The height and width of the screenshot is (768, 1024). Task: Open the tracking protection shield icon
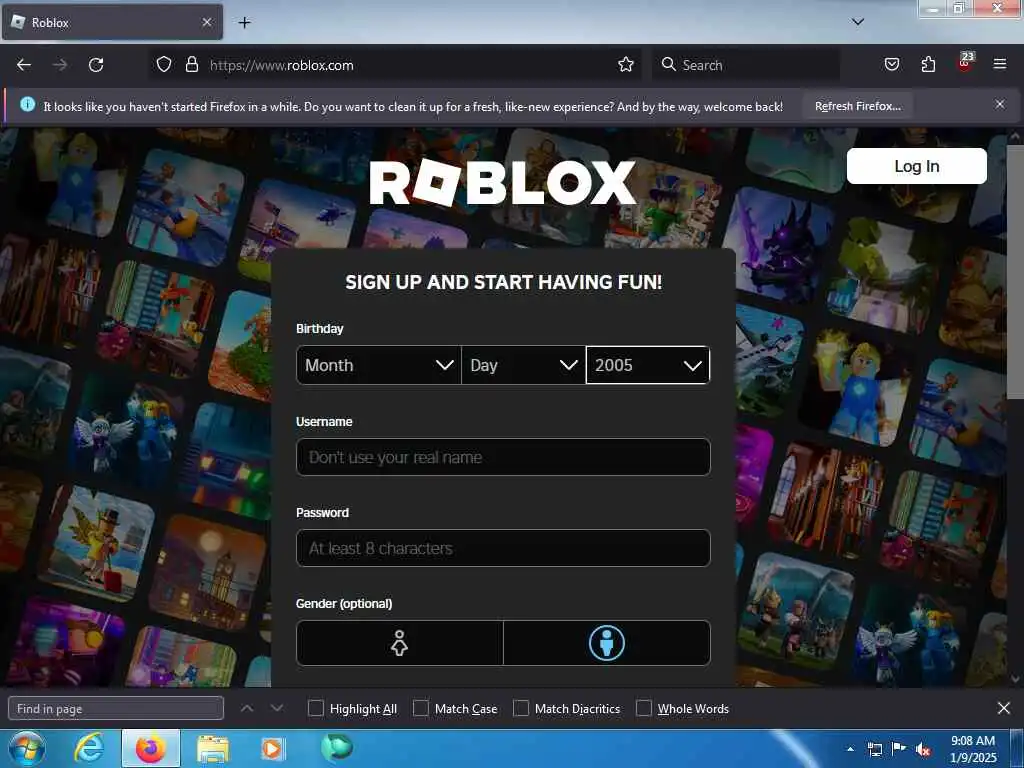pos(164,64)
